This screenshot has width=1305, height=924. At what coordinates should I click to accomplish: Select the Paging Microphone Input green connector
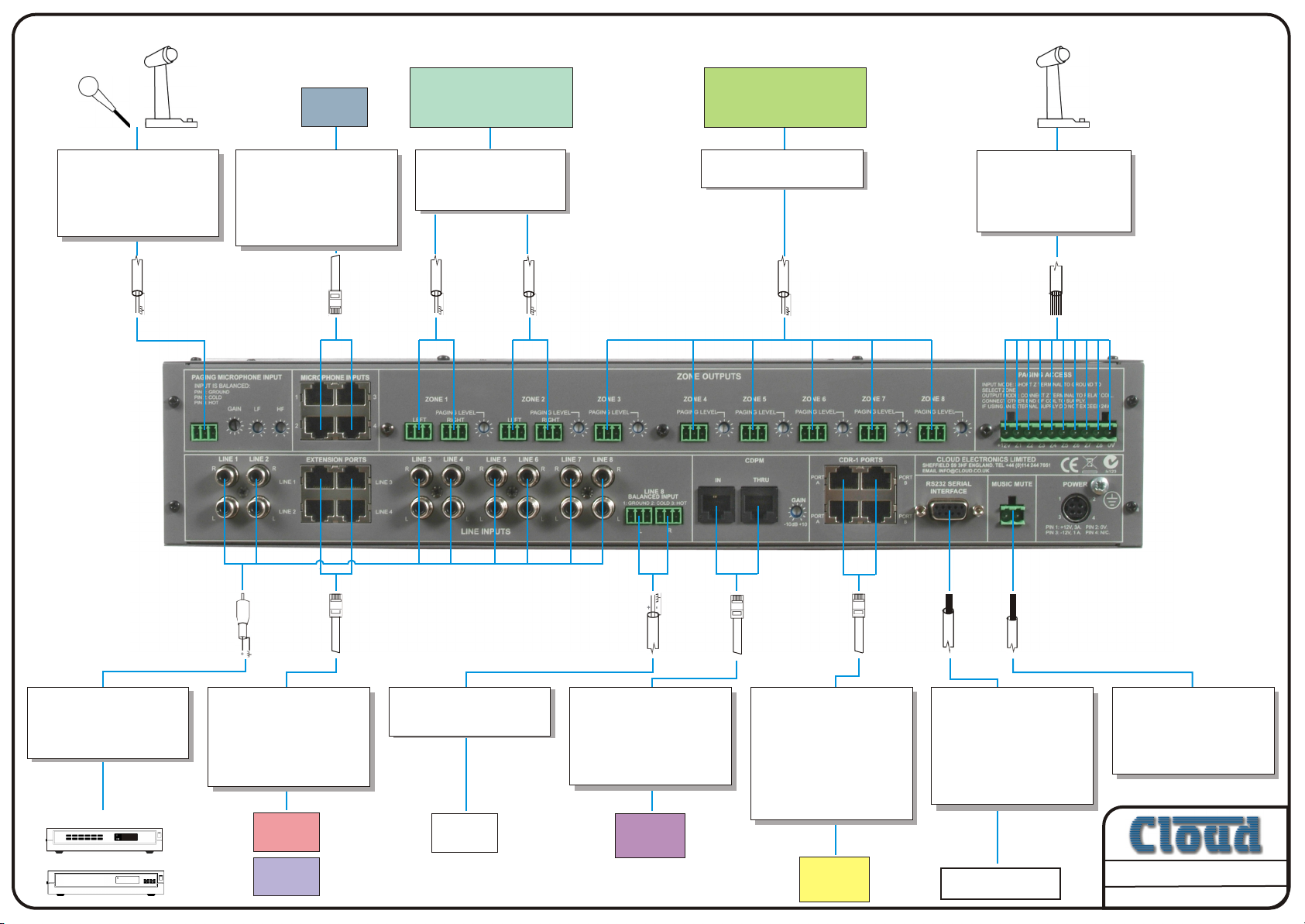point(204,431)
